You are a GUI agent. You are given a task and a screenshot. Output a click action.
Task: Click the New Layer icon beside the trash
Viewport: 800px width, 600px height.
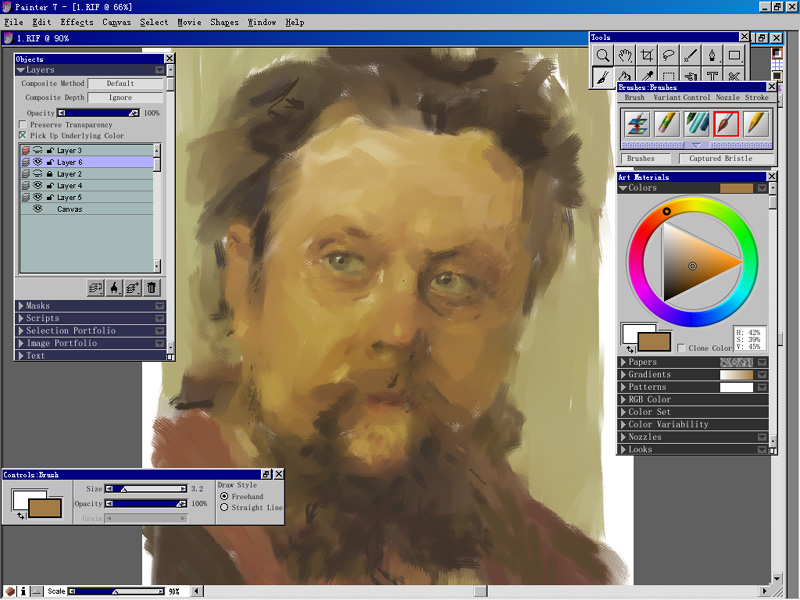(x=133, y=288)
